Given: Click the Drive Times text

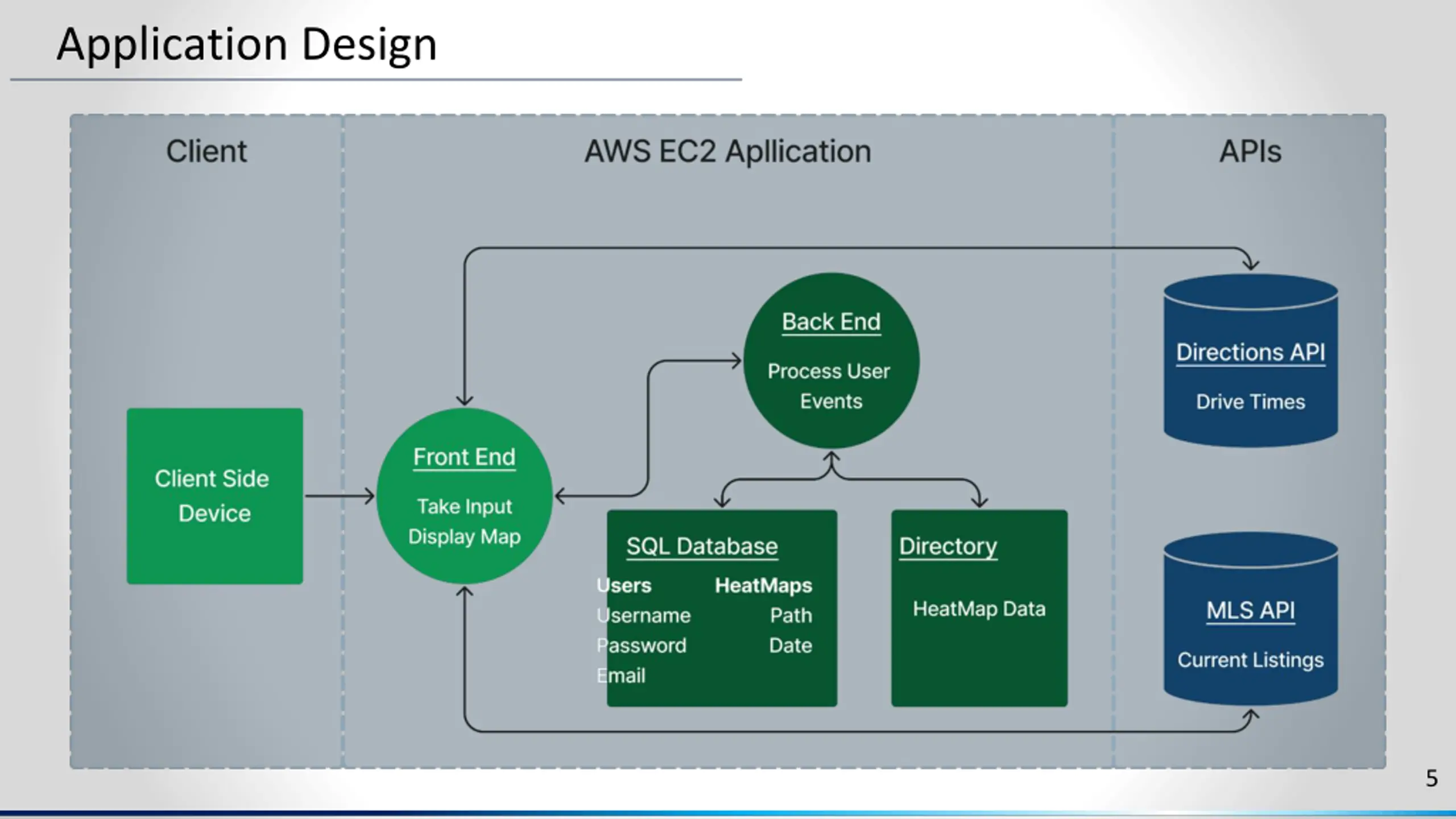Looking at the screenshot, I should [x=1250, y=402].
